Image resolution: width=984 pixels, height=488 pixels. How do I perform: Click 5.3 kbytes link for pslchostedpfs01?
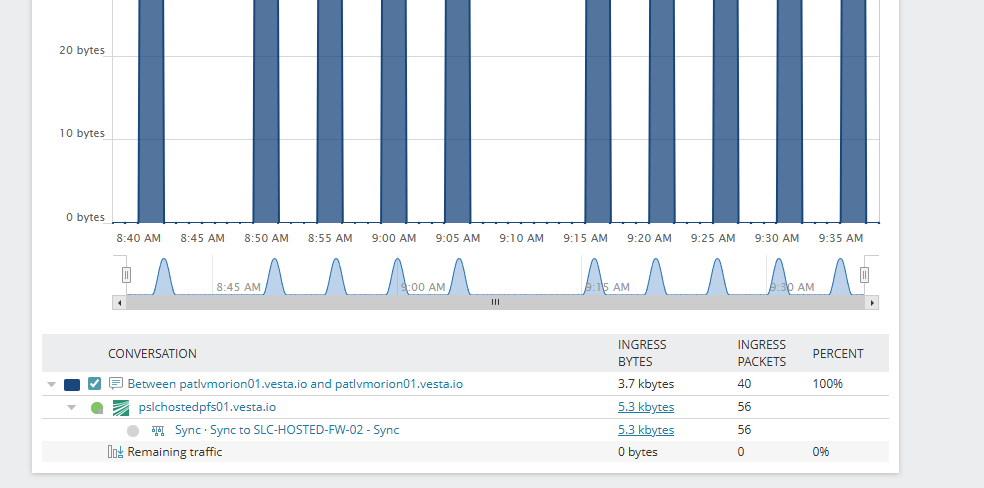pos(646,407)
